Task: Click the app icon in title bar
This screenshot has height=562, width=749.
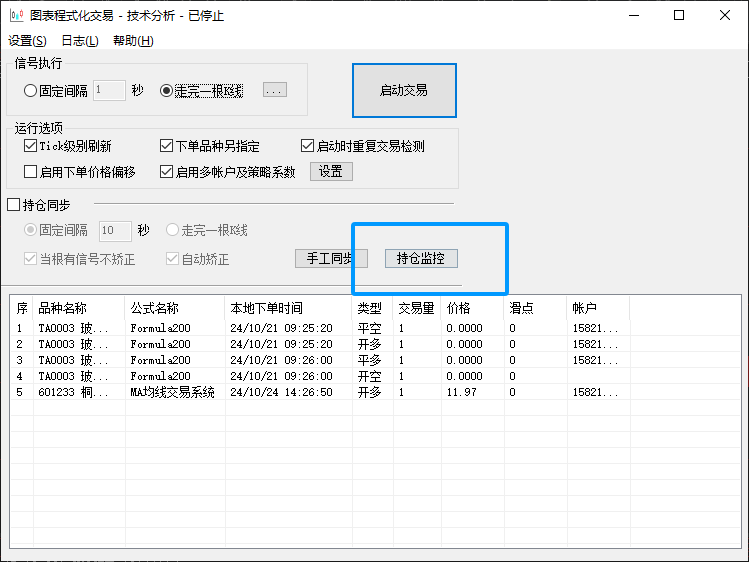Action: [16, 16]
